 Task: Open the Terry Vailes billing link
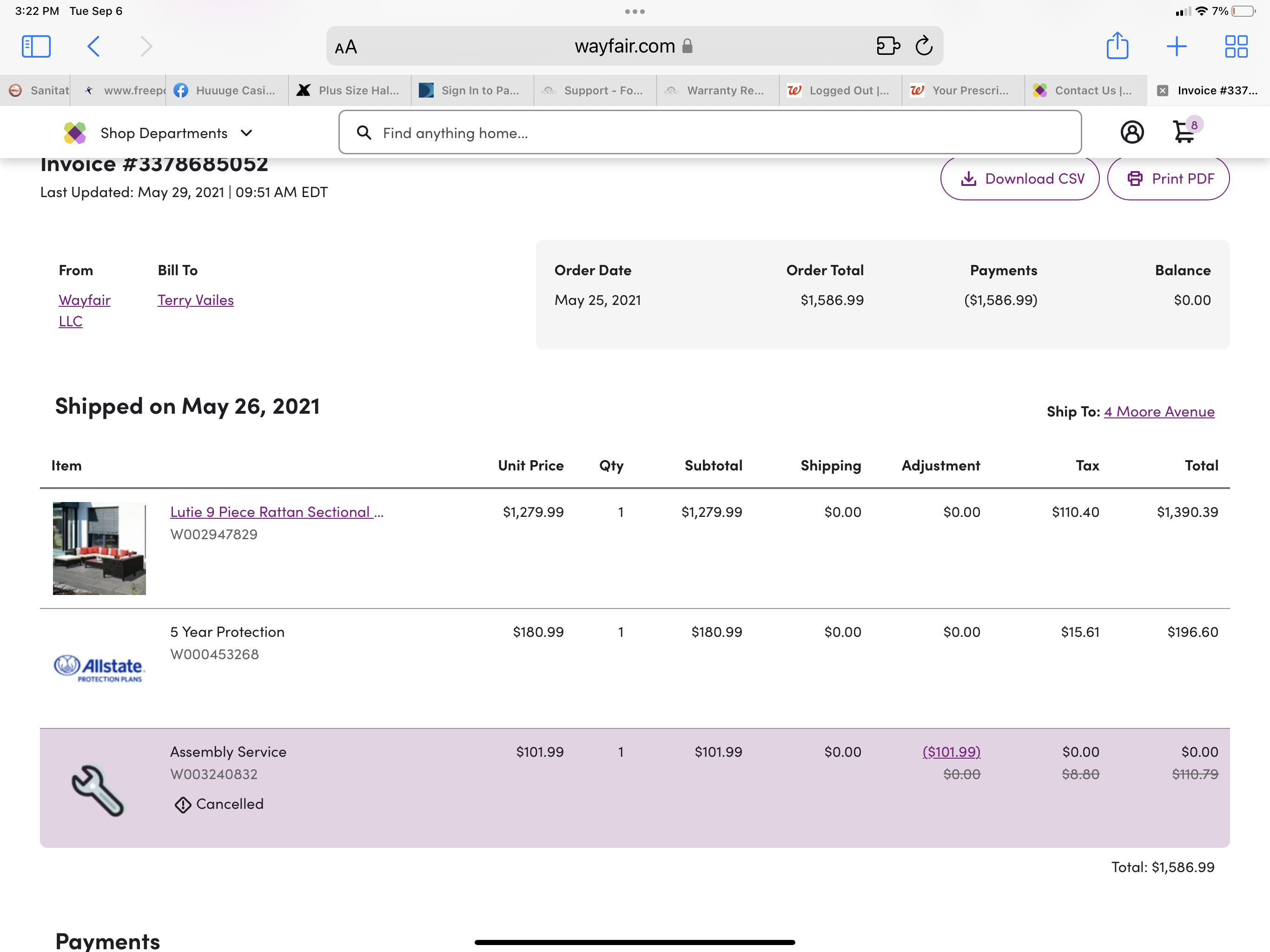tap(195, 300)
